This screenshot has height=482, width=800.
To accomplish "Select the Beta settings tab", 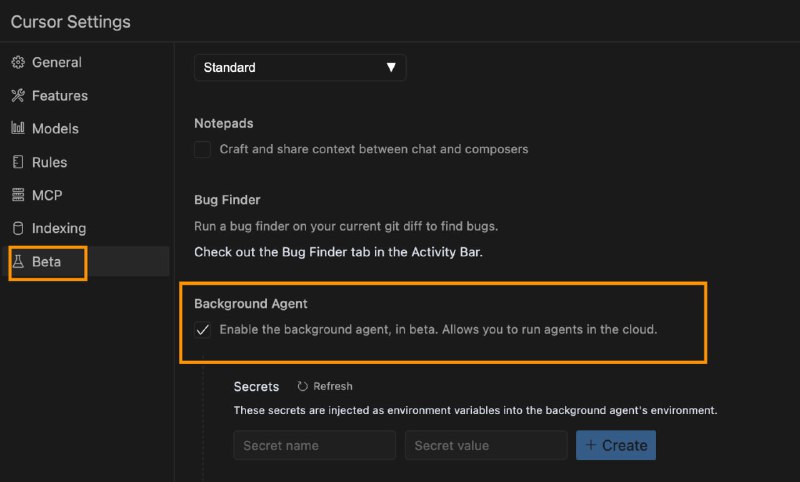I will coord(85,262).
